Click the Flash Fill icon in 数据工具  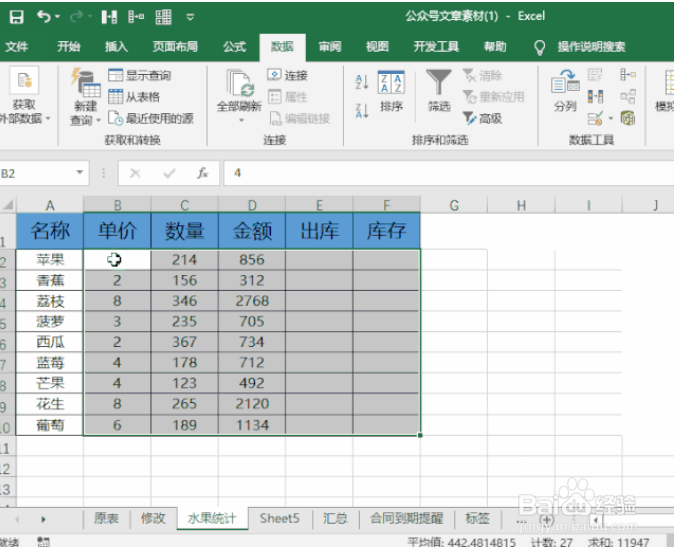pyautogui.click(x=595, y=76)
